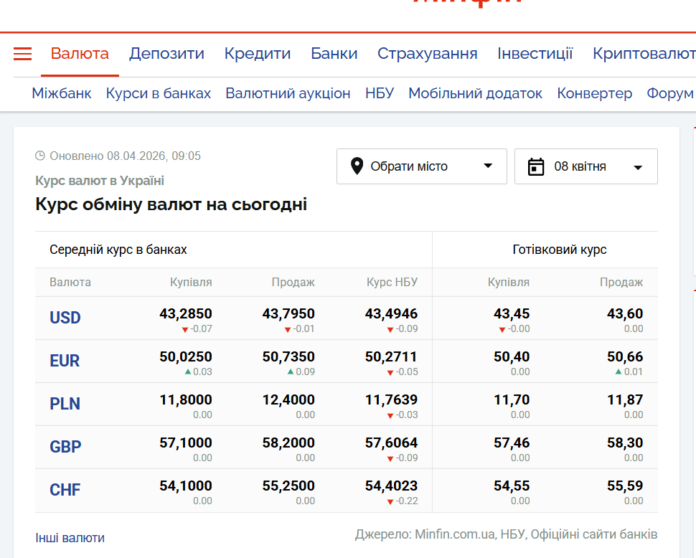
Task: Click the 'Міжбанк' submenu link
Action: tap(61, 93)
